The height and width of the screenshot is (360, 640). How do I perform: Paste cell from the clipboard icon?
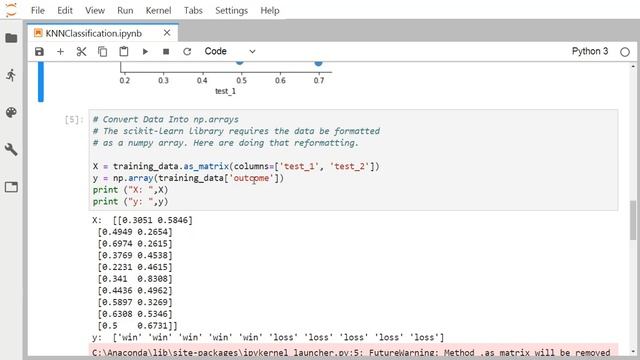point(124,51)
